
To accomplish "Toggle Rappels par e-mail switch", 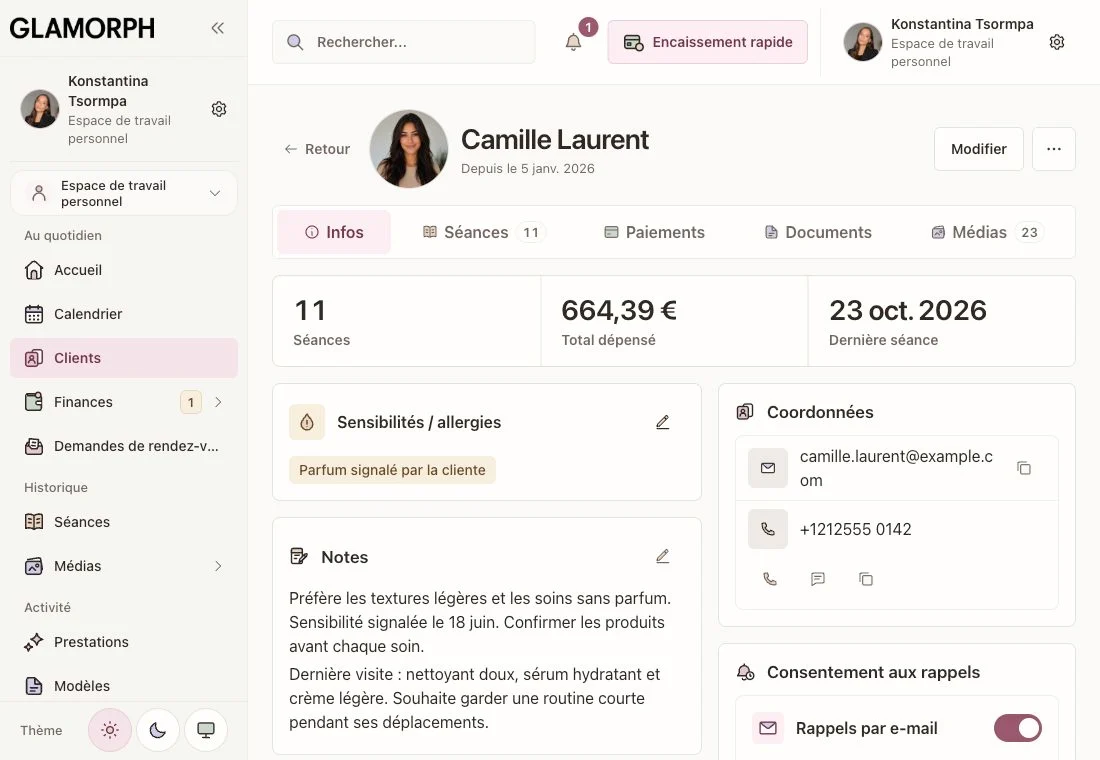I will click(x=1017, y=728).
